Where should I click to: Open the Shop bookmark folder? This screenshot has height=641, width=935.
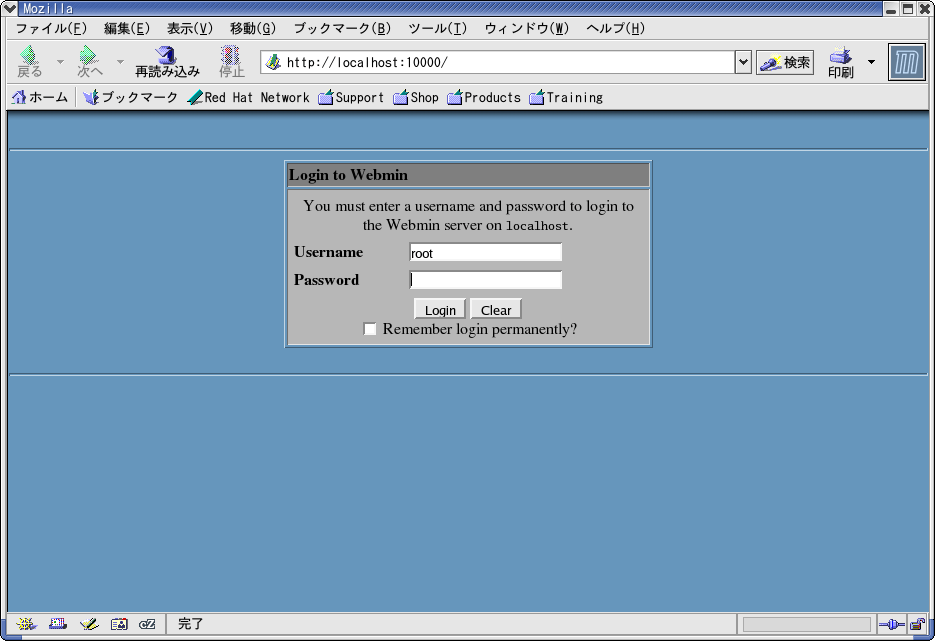click(x=416, y=97)
